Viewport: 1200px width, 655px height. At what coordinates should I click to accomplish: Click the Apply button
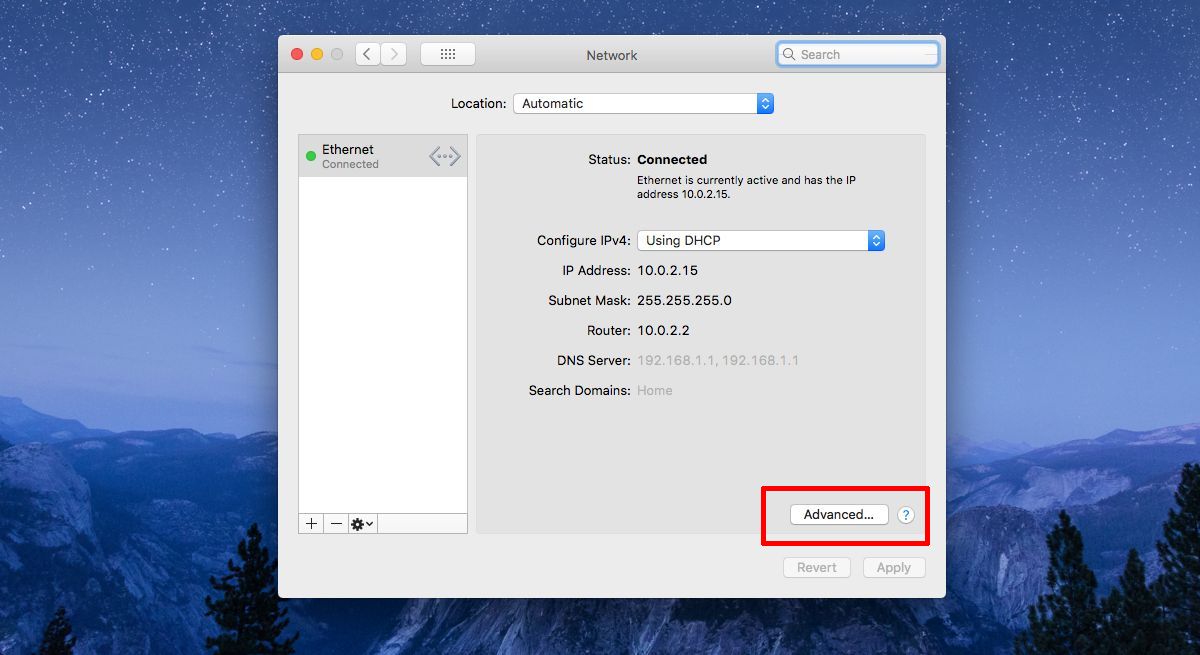coord(894,567)
